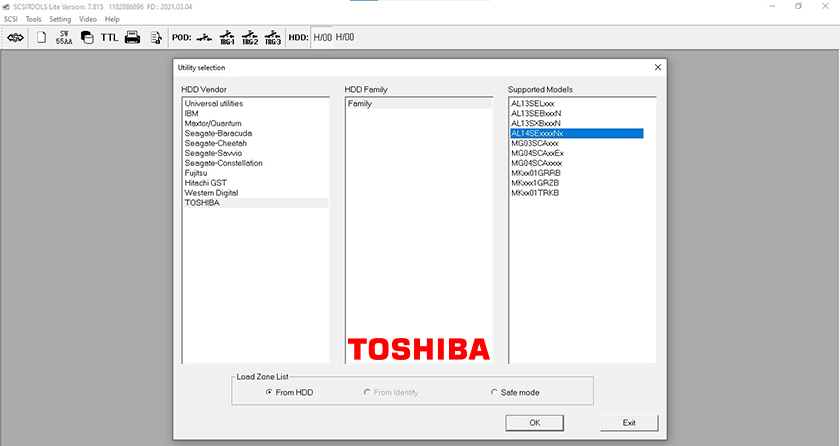This screenshot has height=446, width=840.
Task: Click the TRG1 switch icon
Action: (x=227, y=37)
